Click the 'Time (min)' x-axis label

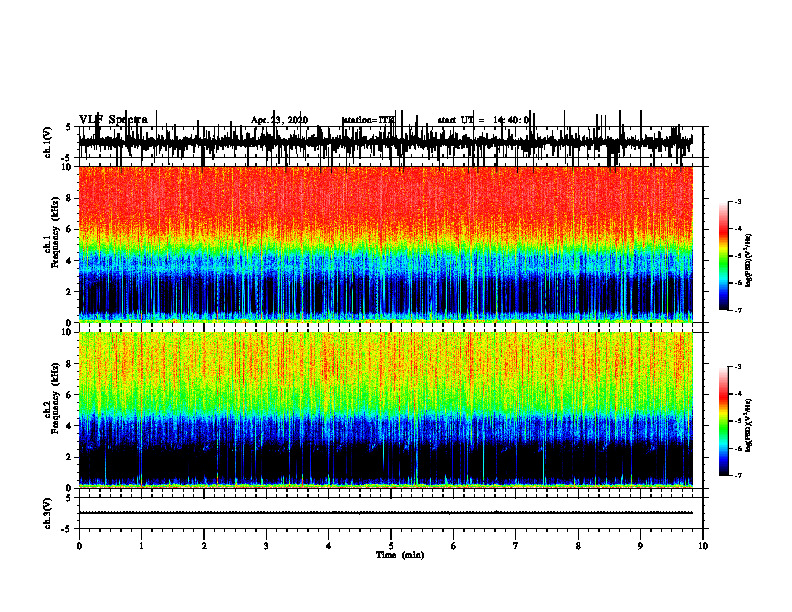(x=400, y=555)
